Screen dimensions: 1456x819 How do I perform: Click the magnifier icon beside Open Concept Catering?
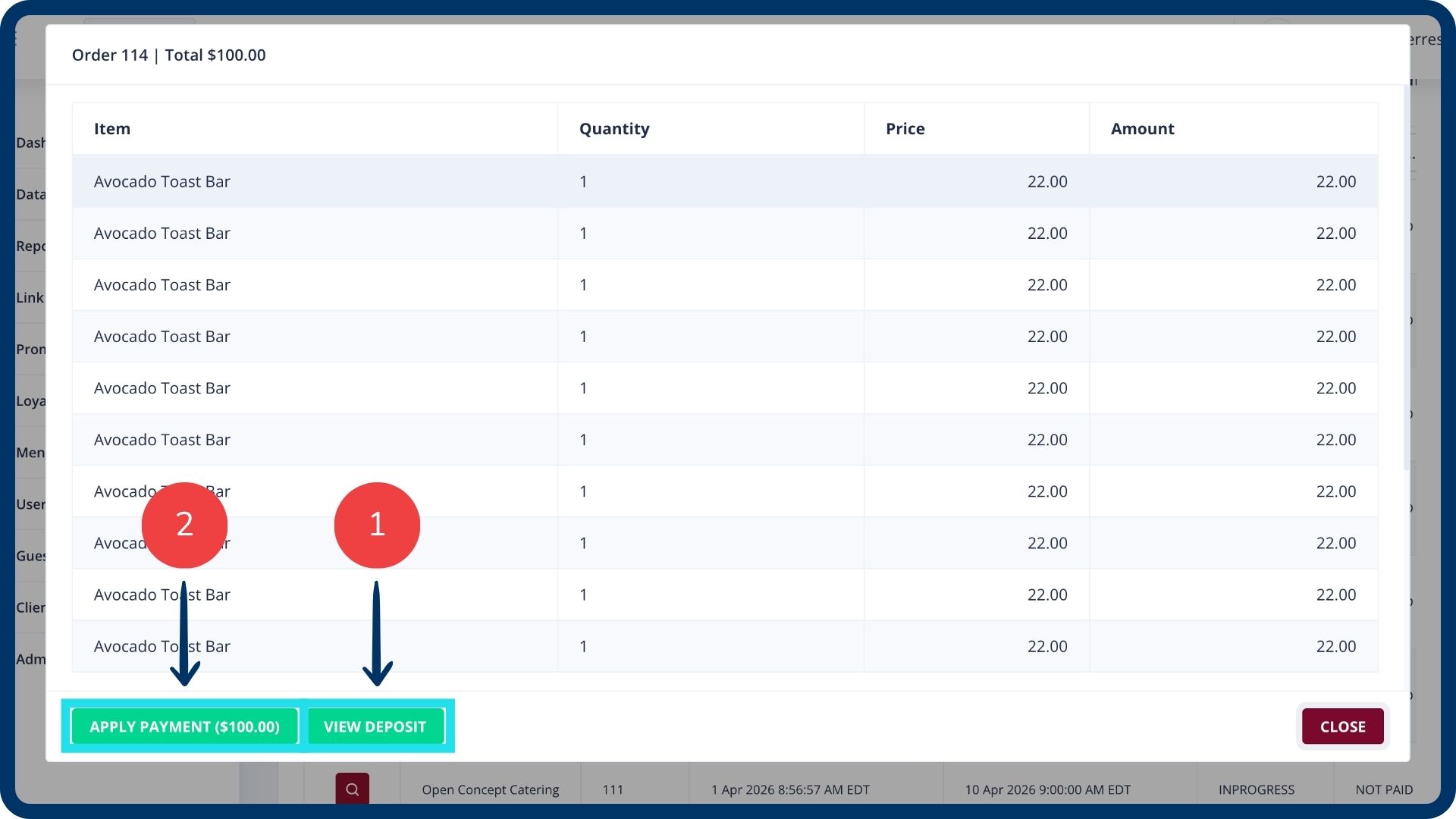(x=352, y=789)
